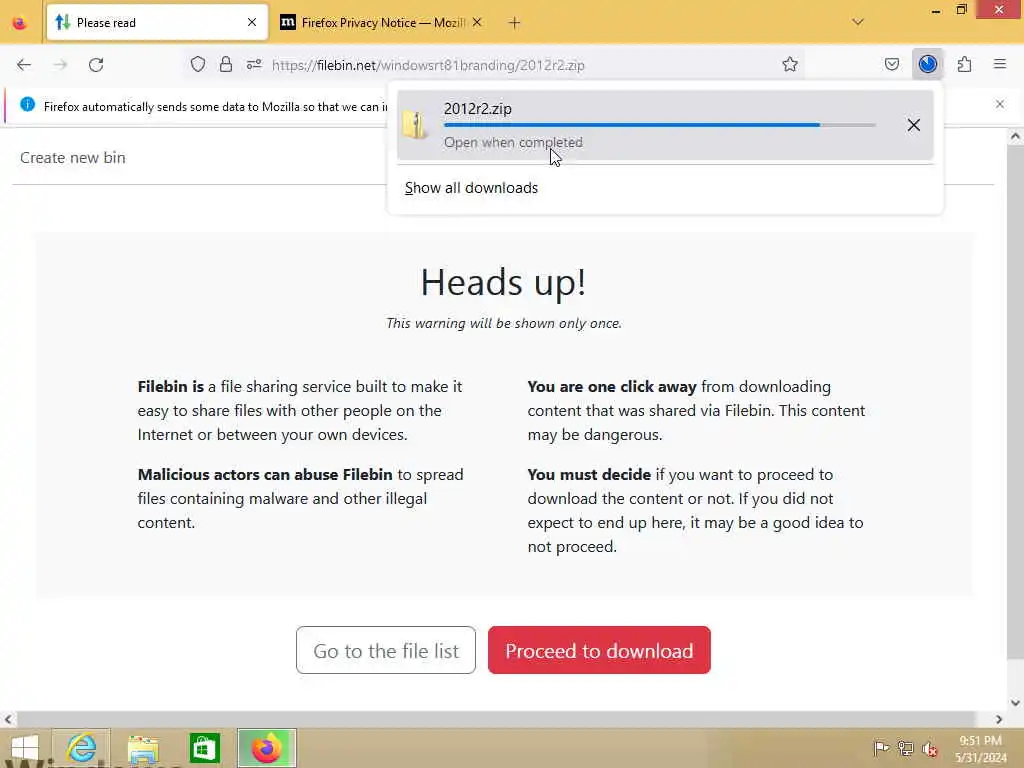Open network status tray icon
The image size is (1024, 768).
pos(905,748)
